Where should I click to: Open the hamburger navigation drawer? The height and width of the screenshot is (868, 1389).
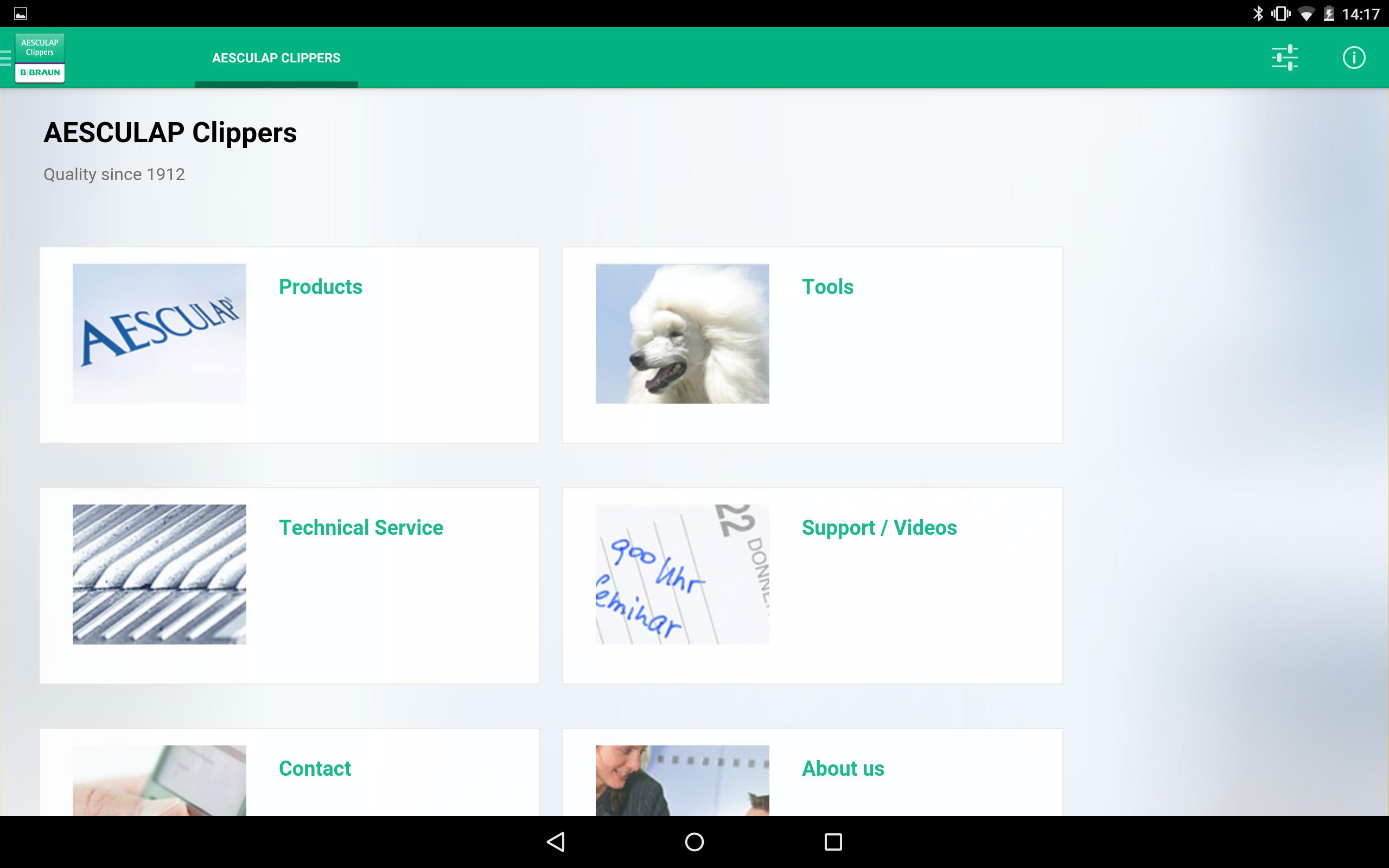pos(5,58)
